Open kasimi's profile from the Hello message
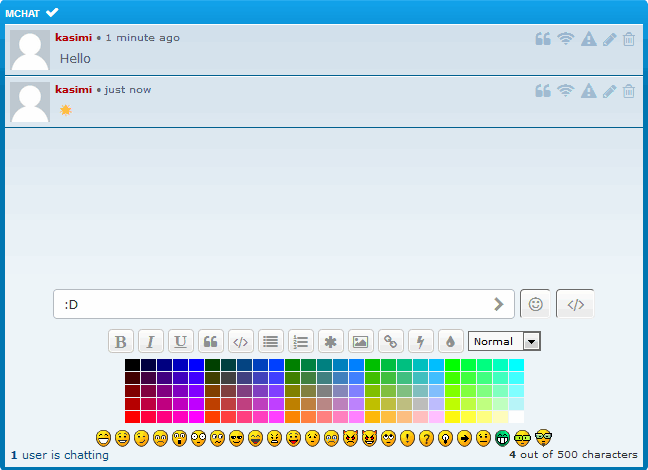The width and height of the screenshot is (648, 470). 73,37
